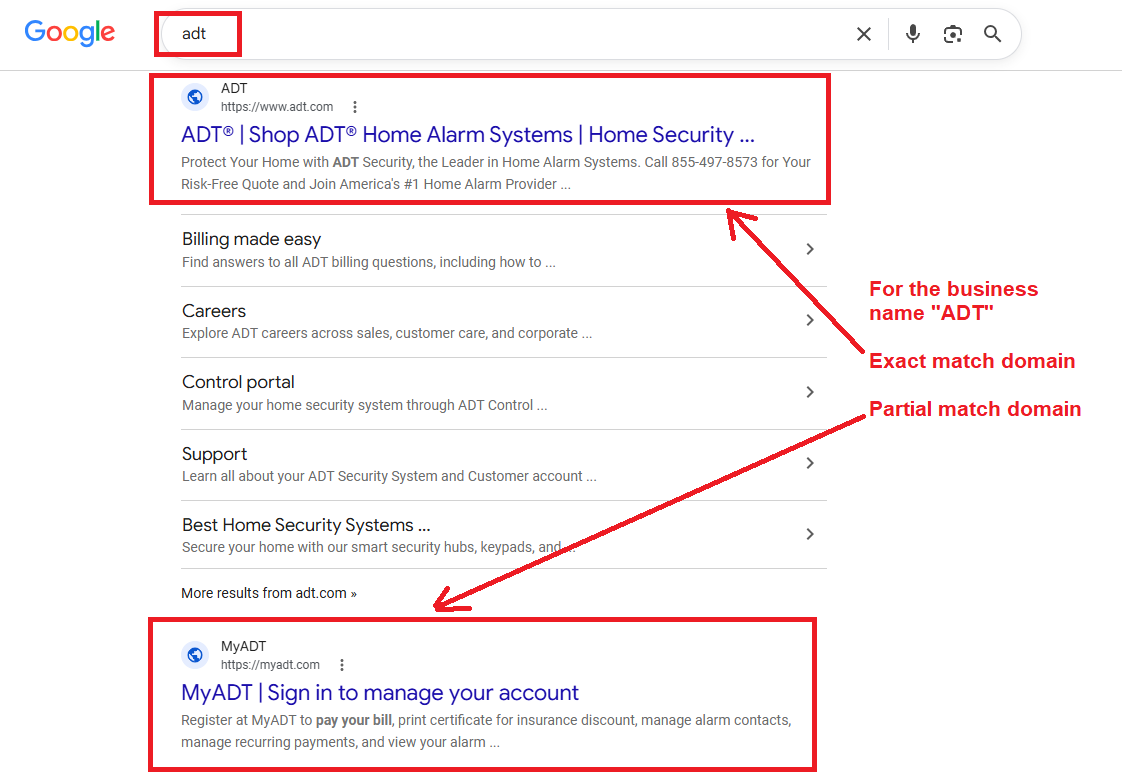Open the Billing made easy sitelink
The width and height of the screenshot is (1122, 781).
pyautogui.click(x=251, y=239)
